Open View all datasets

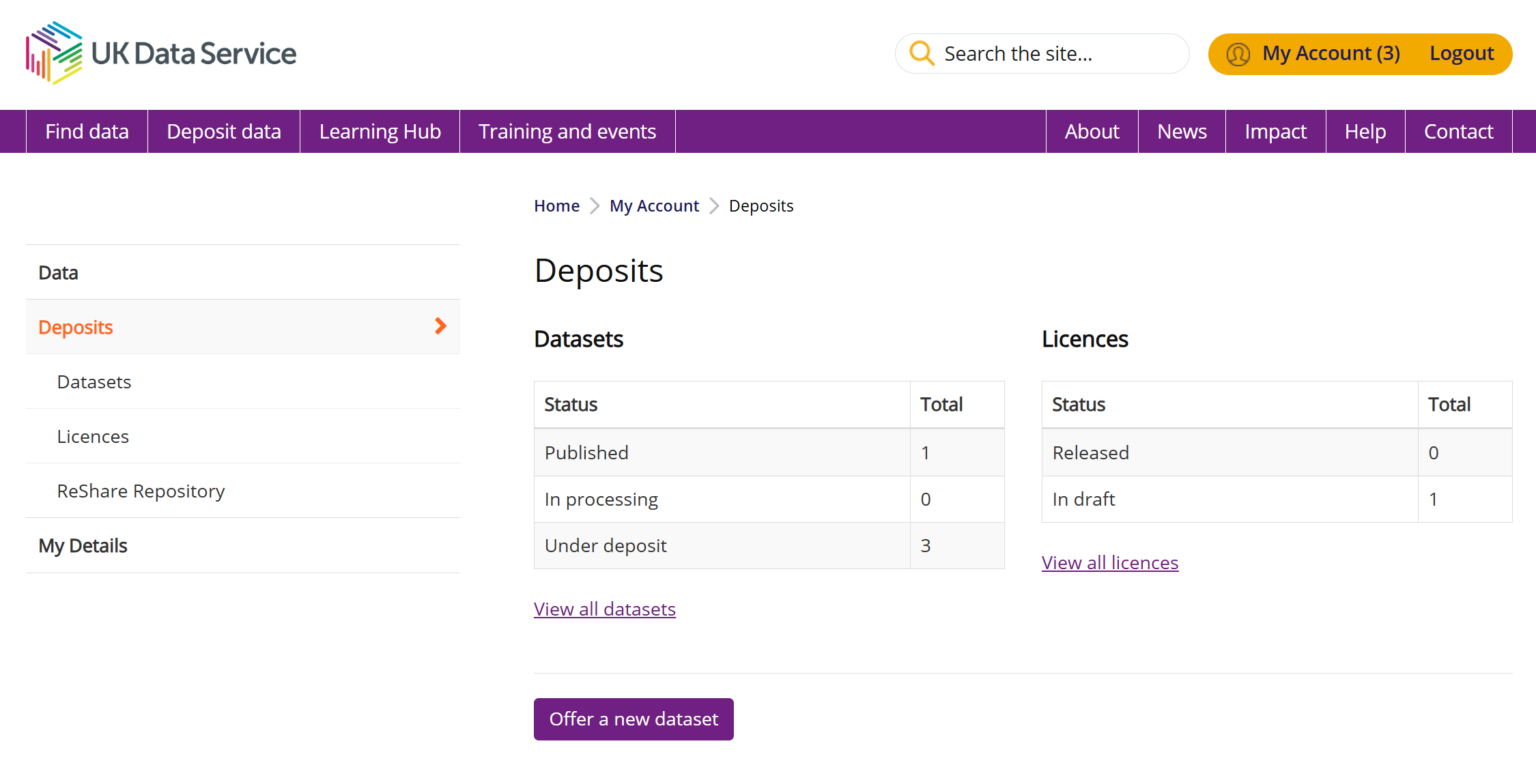604,609
